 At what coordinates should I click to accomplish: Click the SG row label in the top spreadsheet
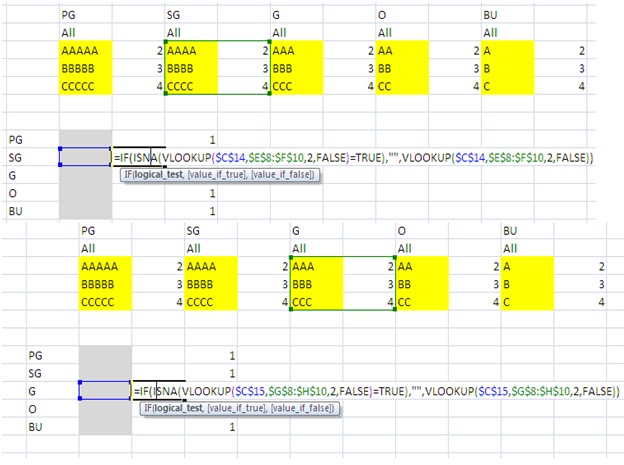[15, 158]
